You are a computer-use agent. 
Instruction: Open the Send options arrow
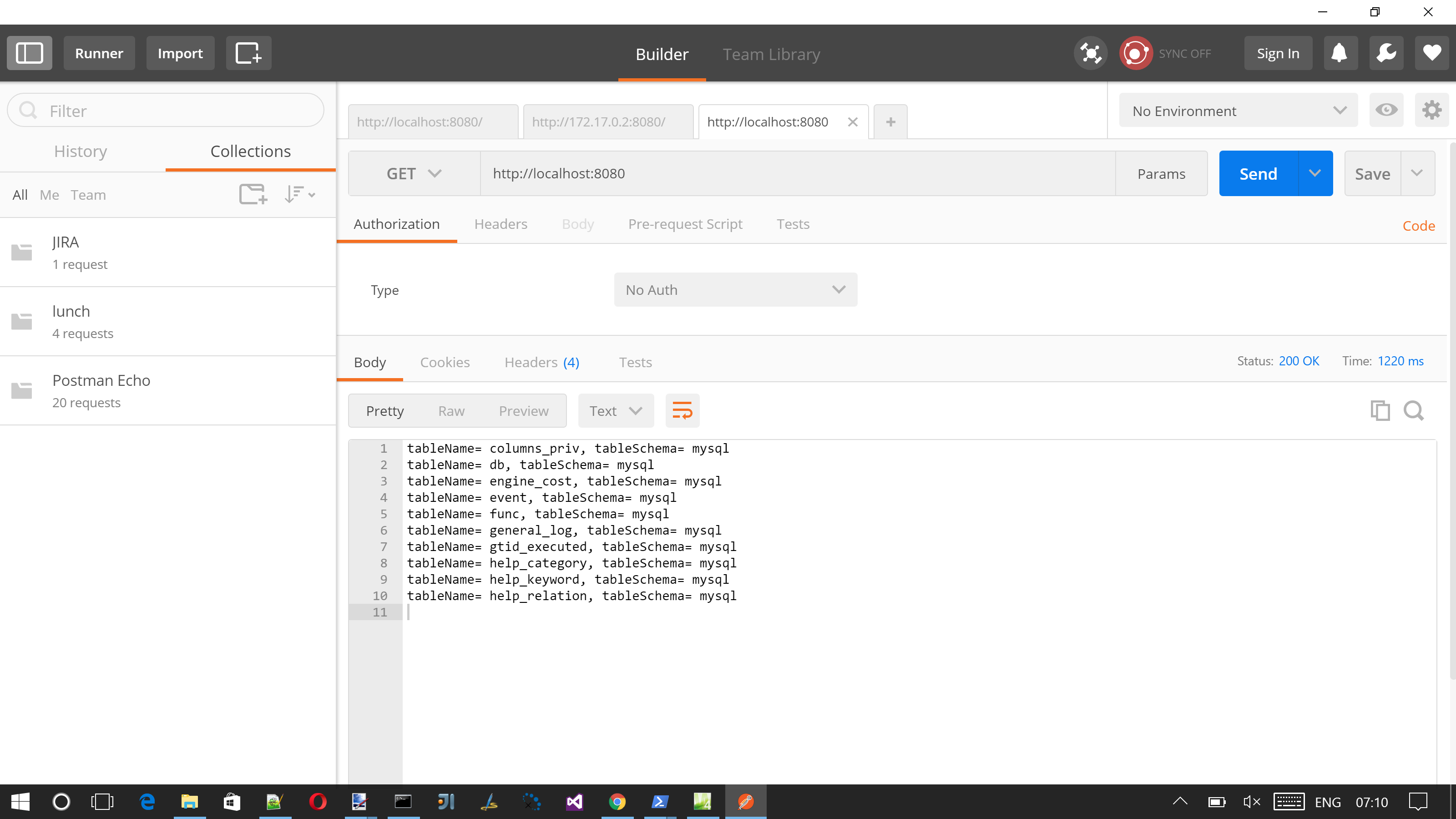pos(1315,173)
